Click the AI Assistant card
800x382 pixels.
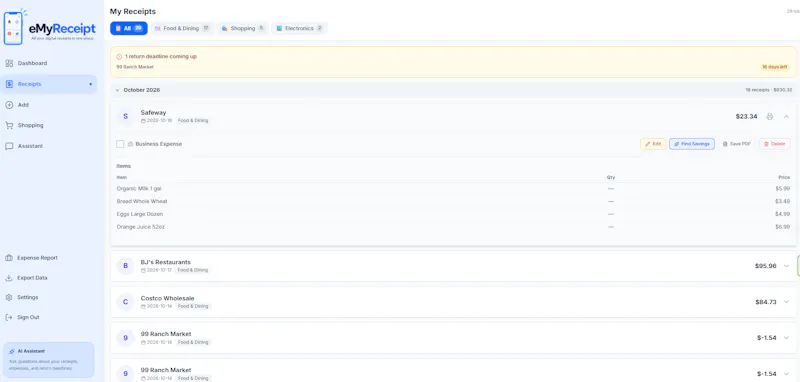[x=48, y=360]
